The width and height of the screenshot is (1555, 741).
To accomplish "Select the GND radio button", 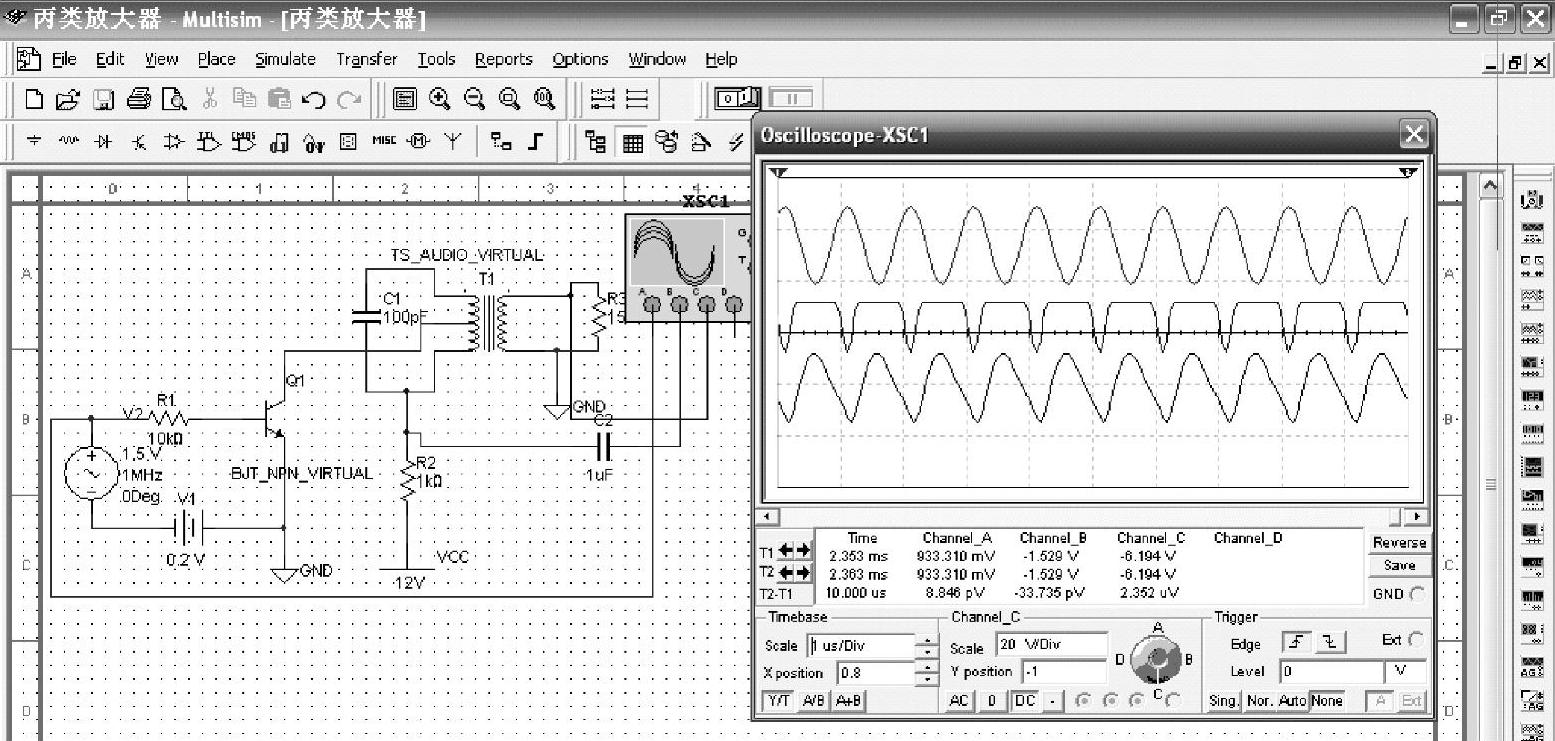I will point(1415,594).
